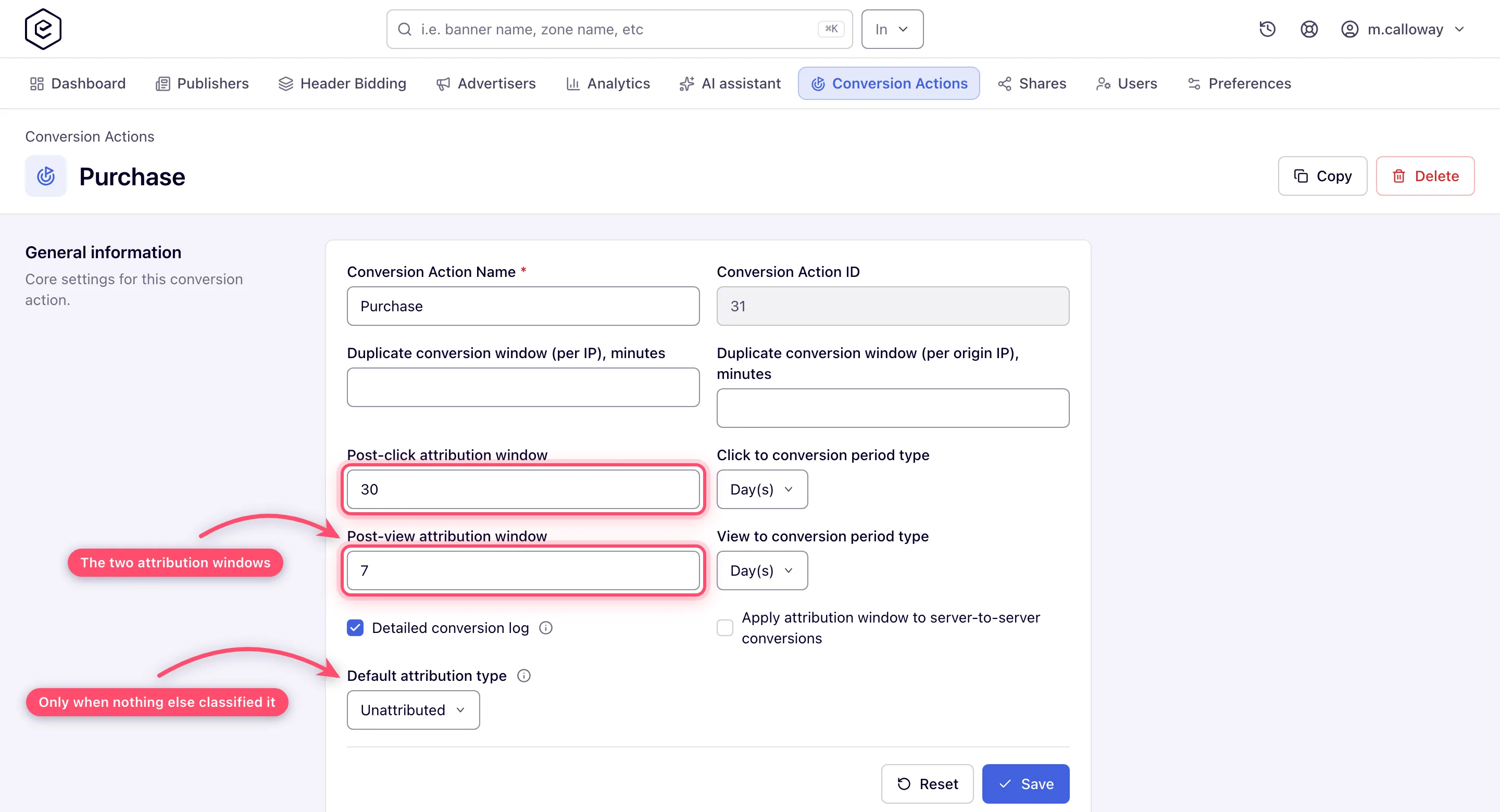Switch to the Advertisers tab
The height and width of the screenshot is (812, 1500).
coord(485,83)
